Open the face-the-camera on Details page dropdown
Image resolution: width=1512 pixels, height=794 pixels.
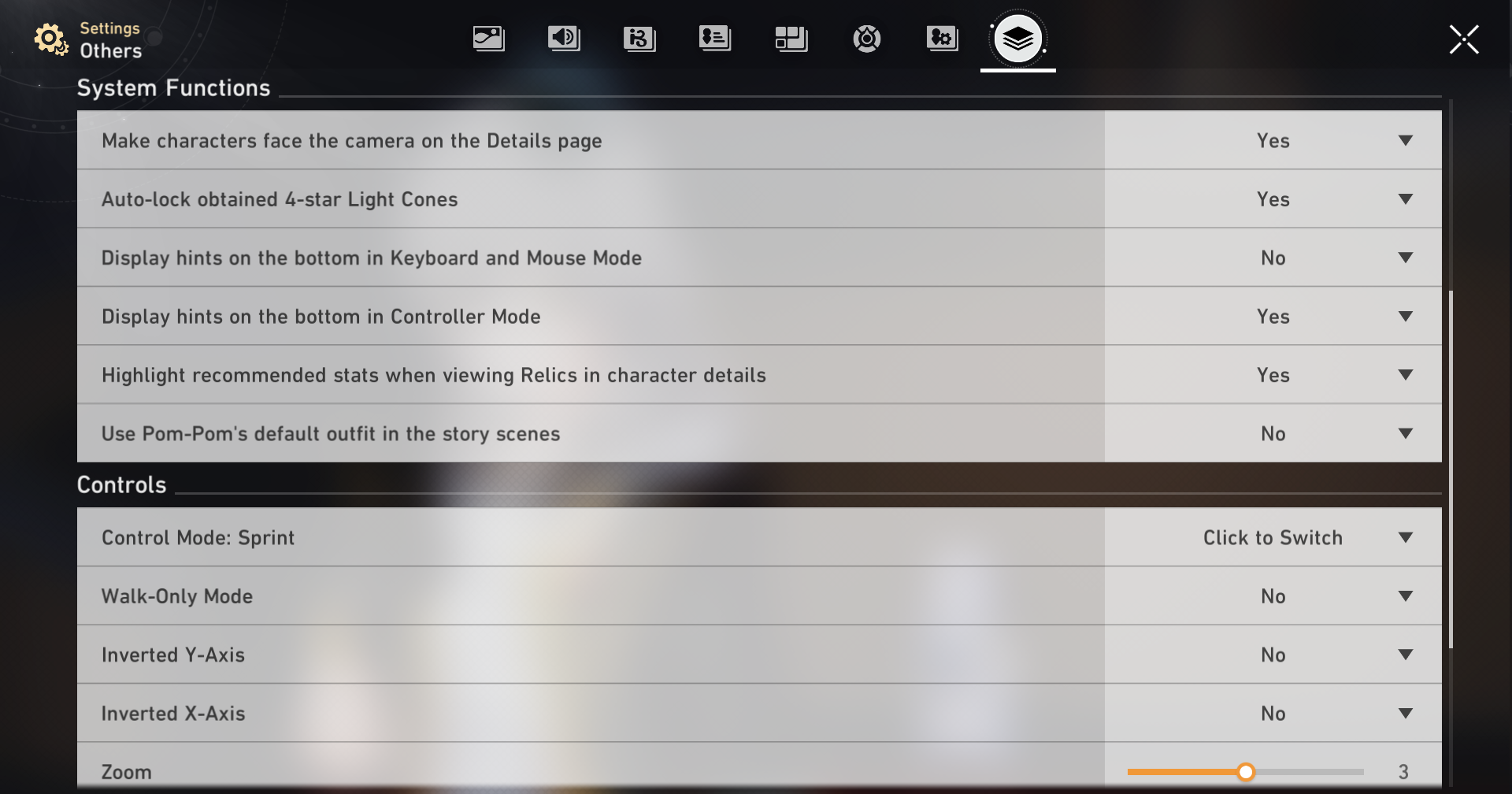click(1273, 140)
